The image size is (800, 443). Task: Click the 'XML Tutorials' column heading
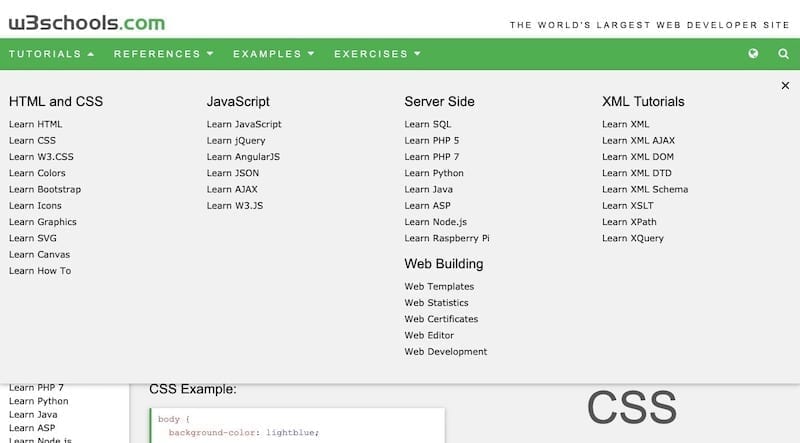pyautogui.click(x=643, y=102)
